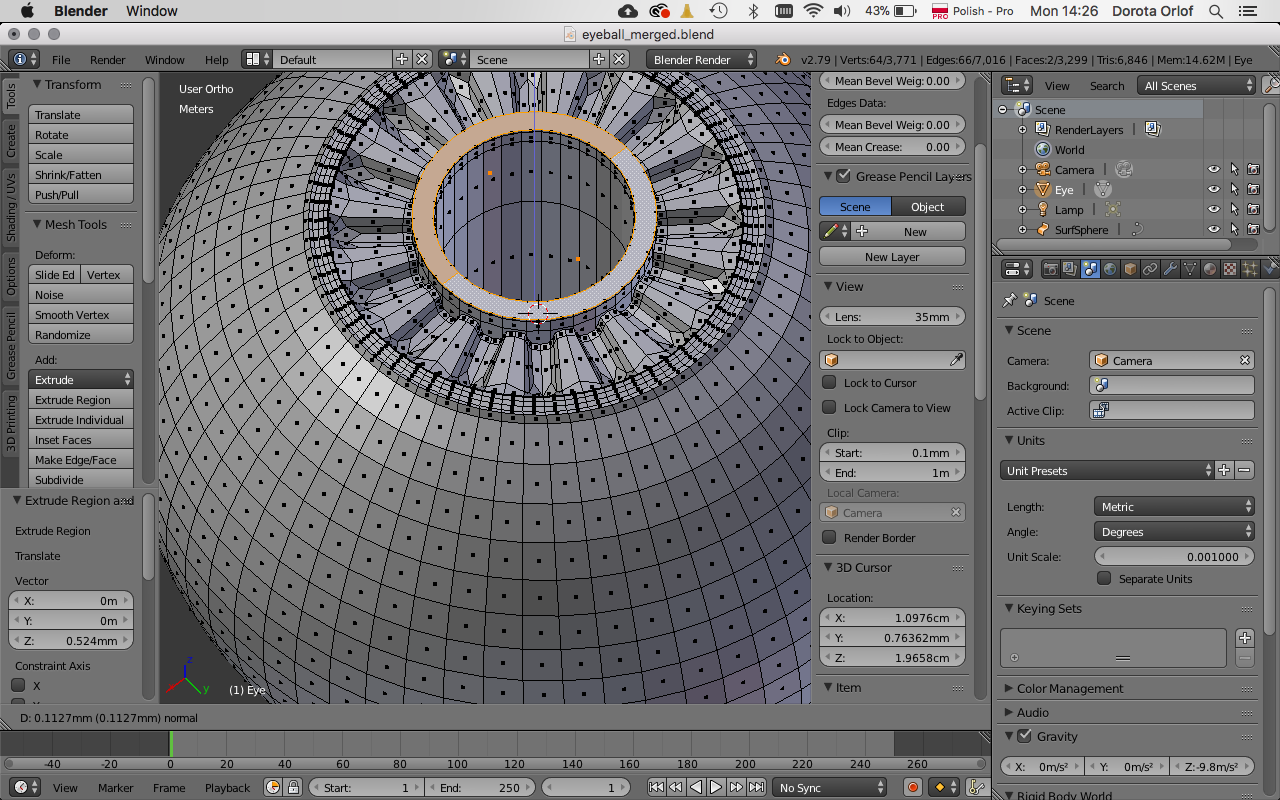Click the Lens 35mm value slider

[892, 317]
